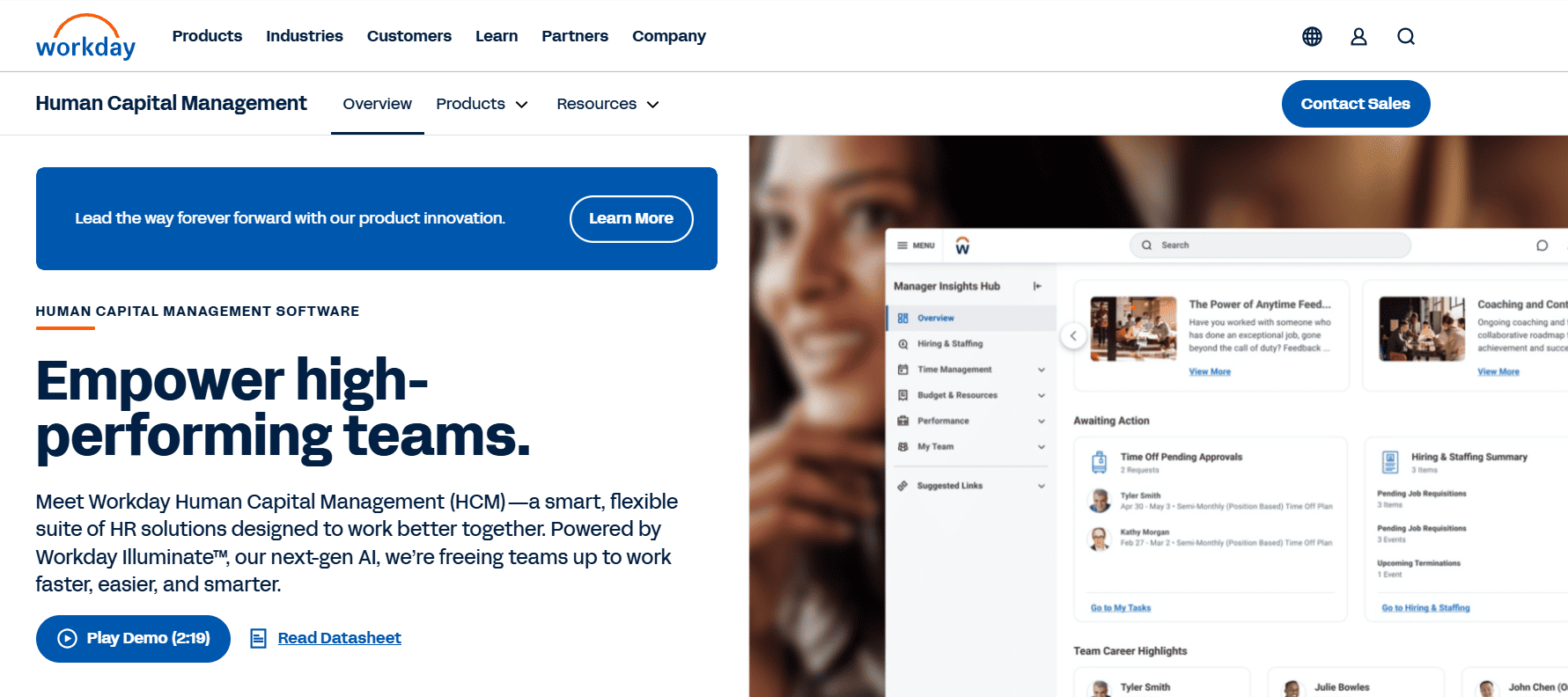Click the Workday logo
This screenshot has height=697, width=1568.
click(x=85, y=37)
